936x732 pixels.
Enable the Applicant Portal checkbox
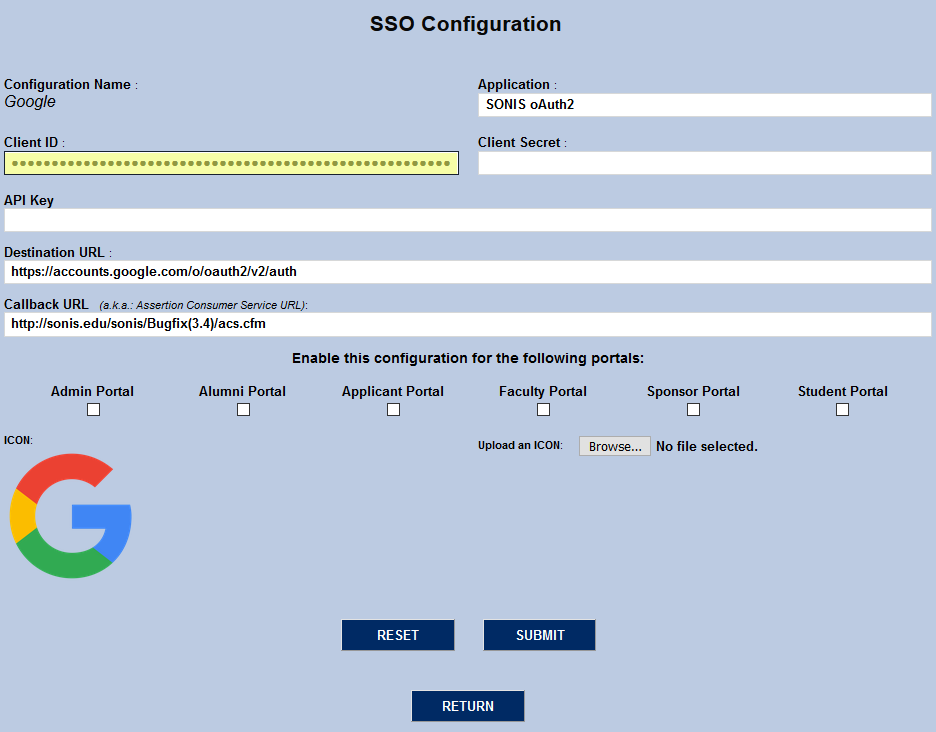tap(393, 409)
